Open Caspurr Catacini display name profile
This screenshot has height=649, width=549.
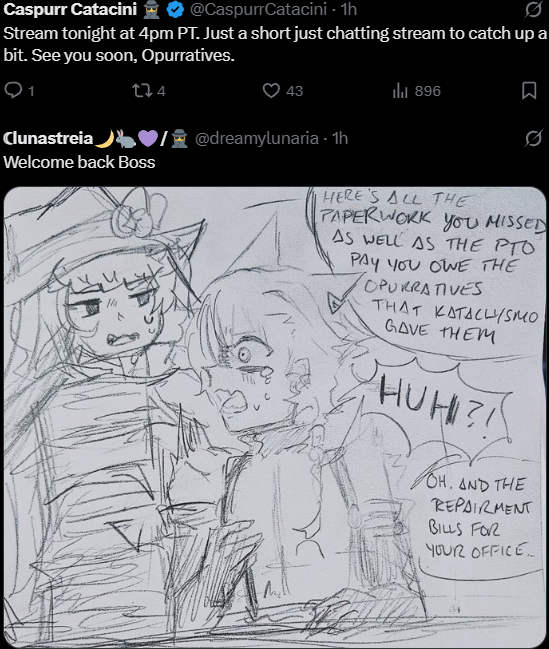(70, 9)
